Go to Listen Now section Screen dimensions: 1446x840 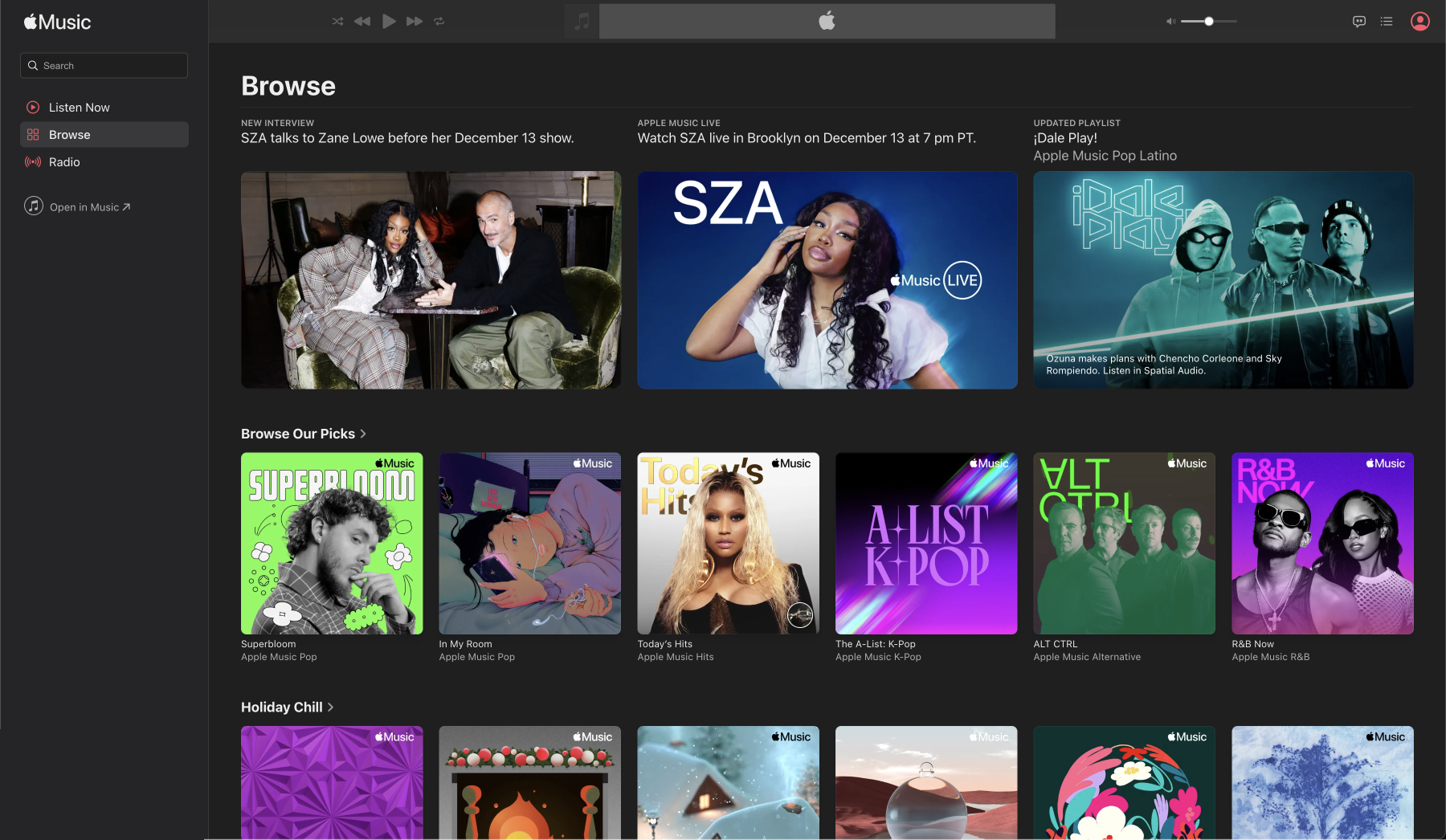coord(79,108)
